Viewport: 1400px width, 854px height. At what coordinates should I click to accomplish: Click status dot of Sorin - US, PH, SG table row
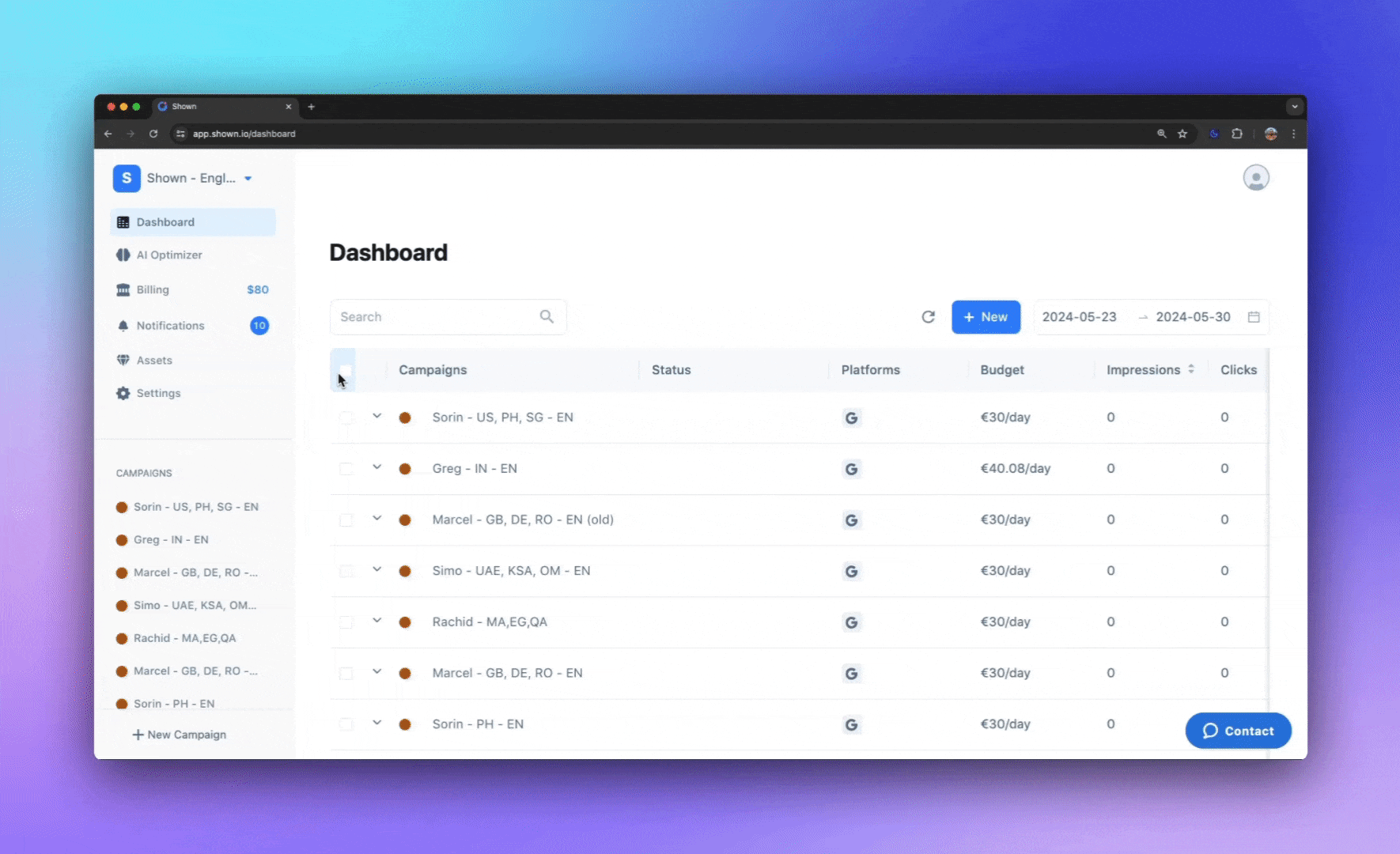point(405,418)
